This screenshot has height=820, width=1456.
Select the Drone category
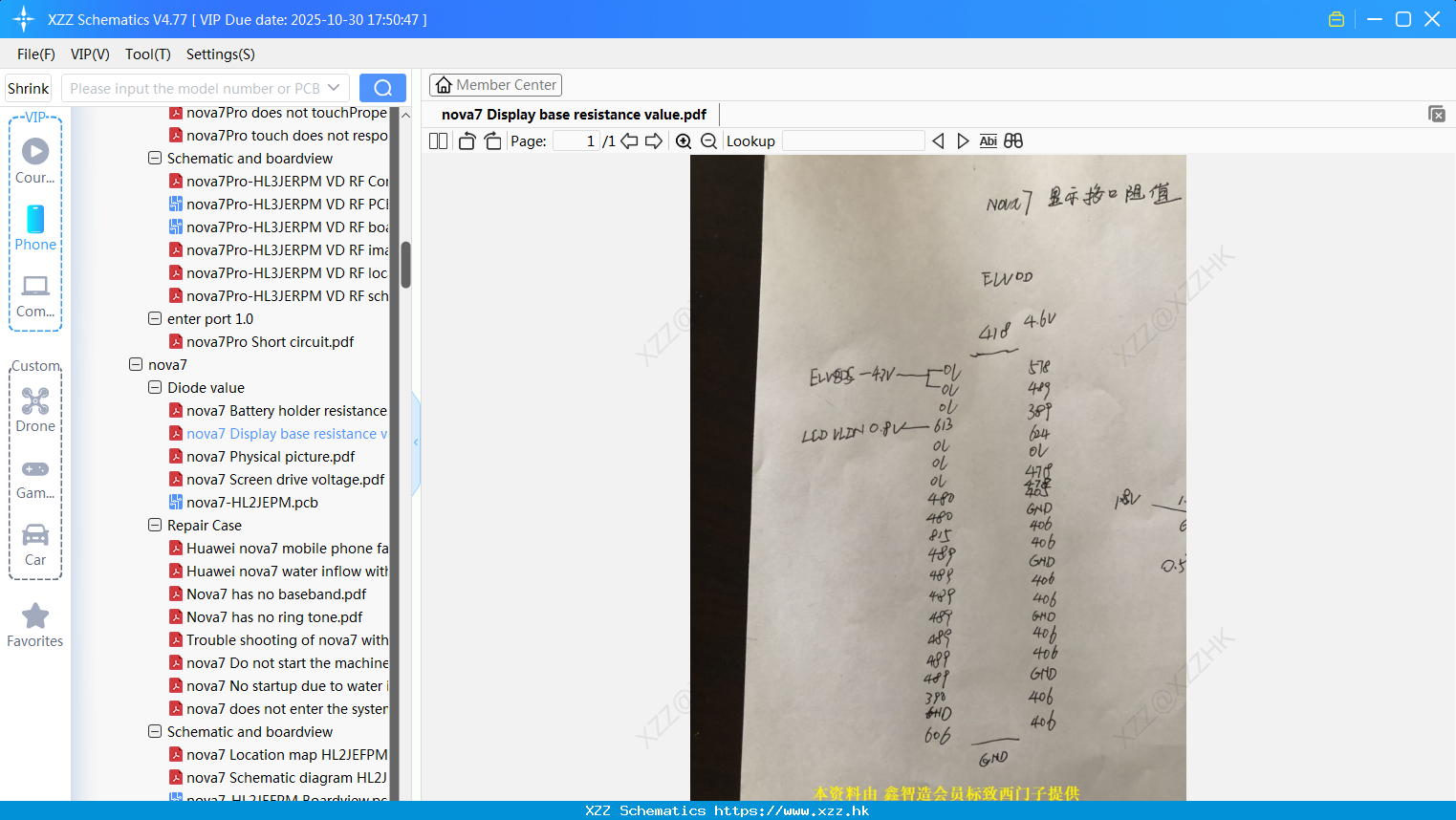tap(35, 410)
